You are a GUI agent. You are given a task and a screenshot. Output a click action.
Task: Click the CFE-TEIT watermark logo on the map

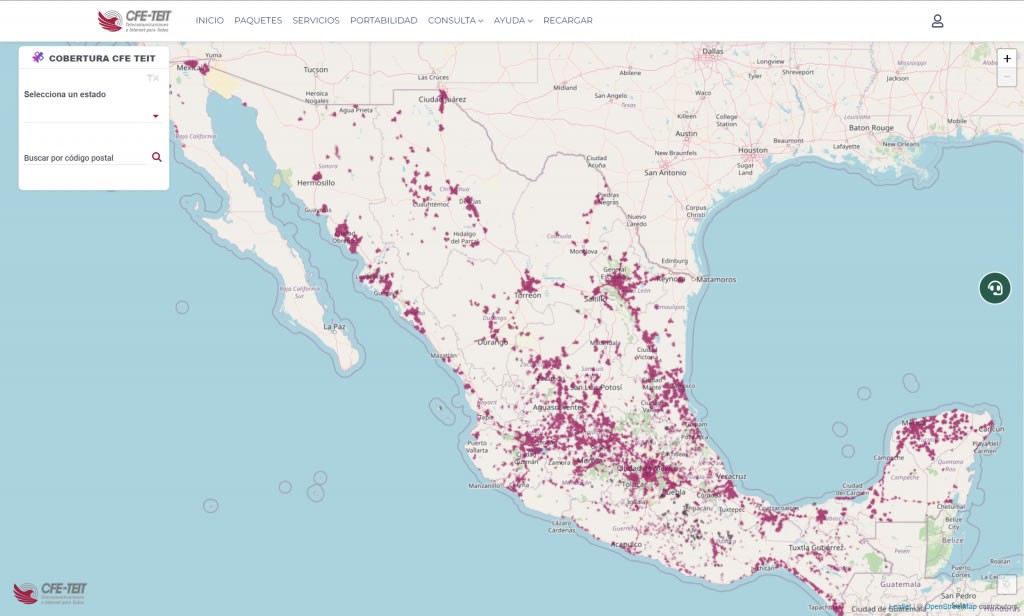[x=50, y=593]
